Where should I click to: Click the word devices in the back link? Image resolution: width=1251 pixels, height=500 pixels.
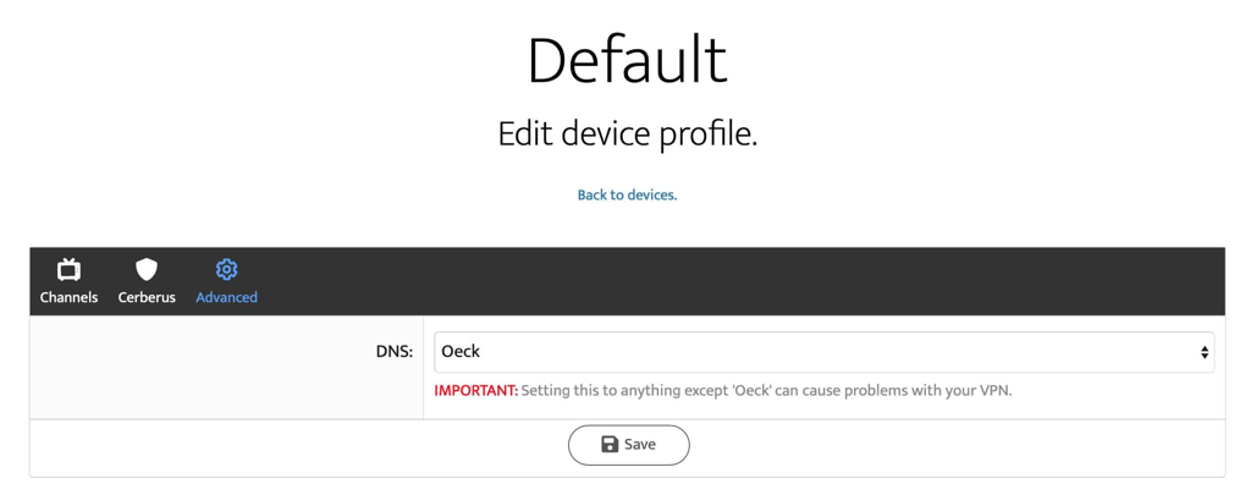click(650, 195)
